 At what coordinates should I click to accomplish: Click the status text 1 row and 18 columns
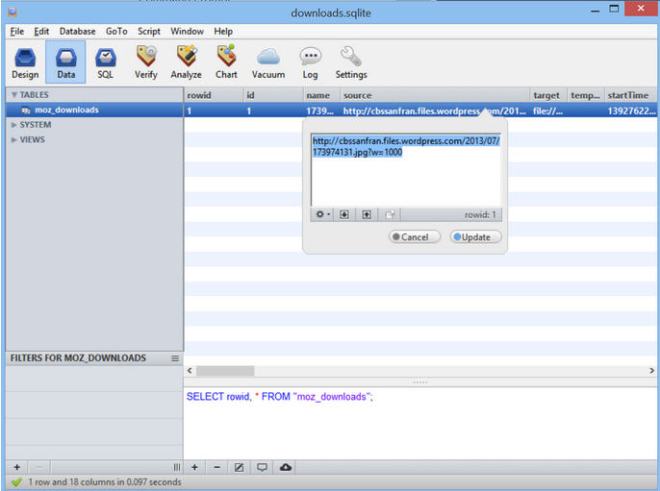pyautogui.click(x=105, y=482)
